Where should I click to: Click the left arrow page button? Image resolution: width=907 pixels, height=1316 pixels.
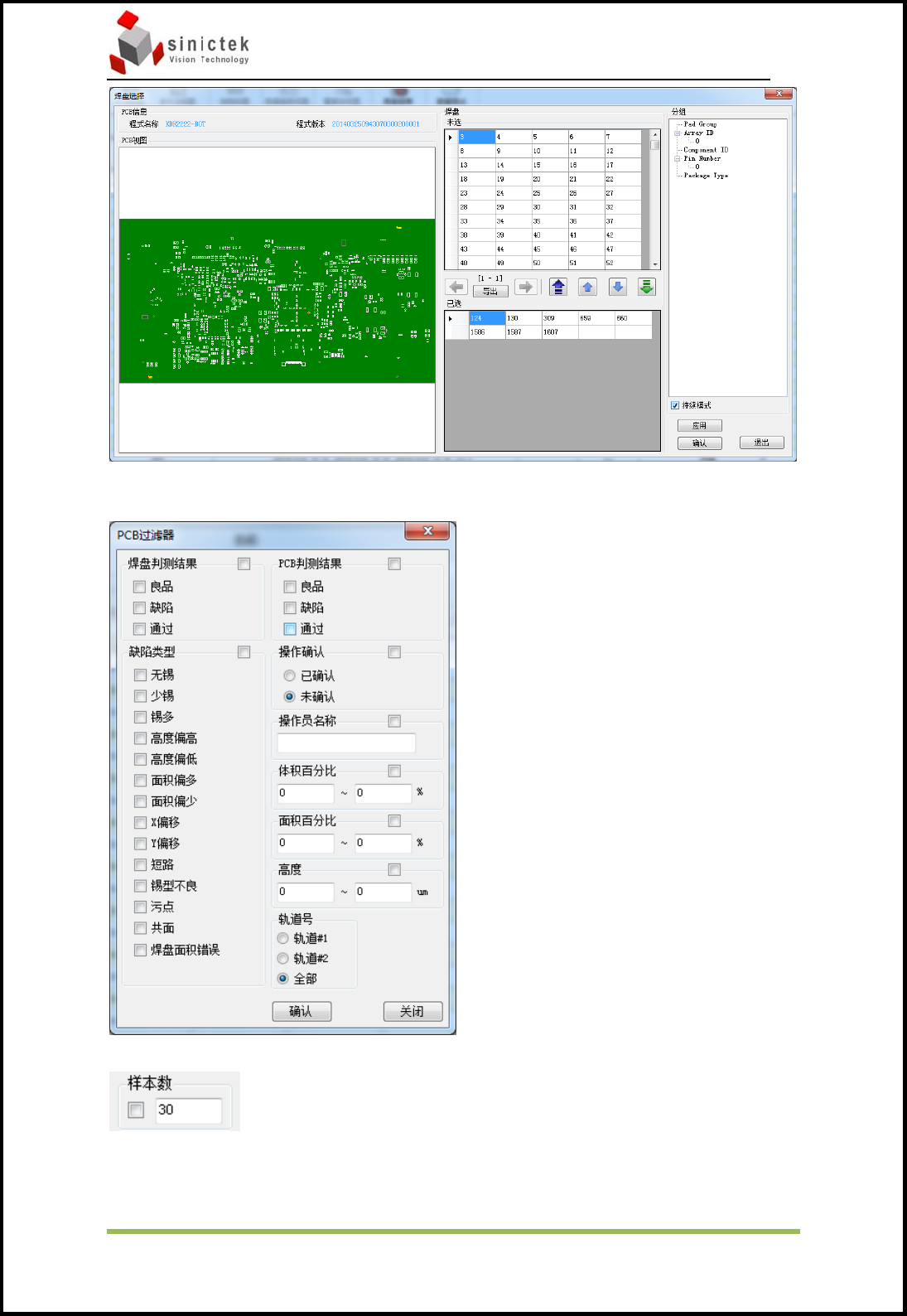coord(456,287)
